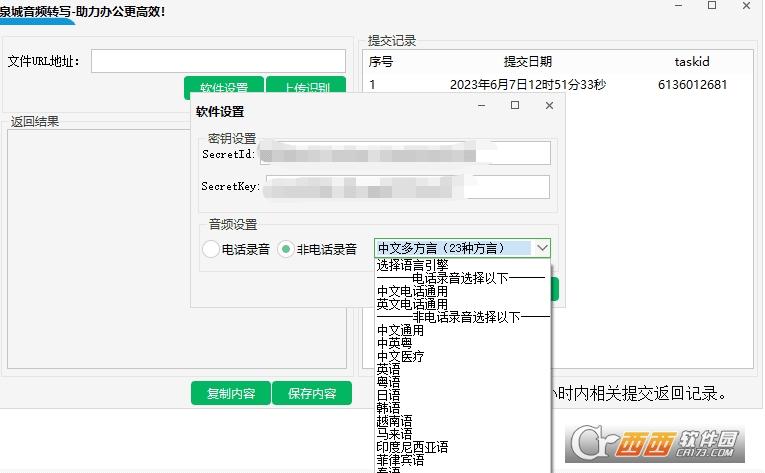The height and width of the screenshot is (473, 765).
Task: Click into the SecretKey field
Action: click(x=408, y=187)
